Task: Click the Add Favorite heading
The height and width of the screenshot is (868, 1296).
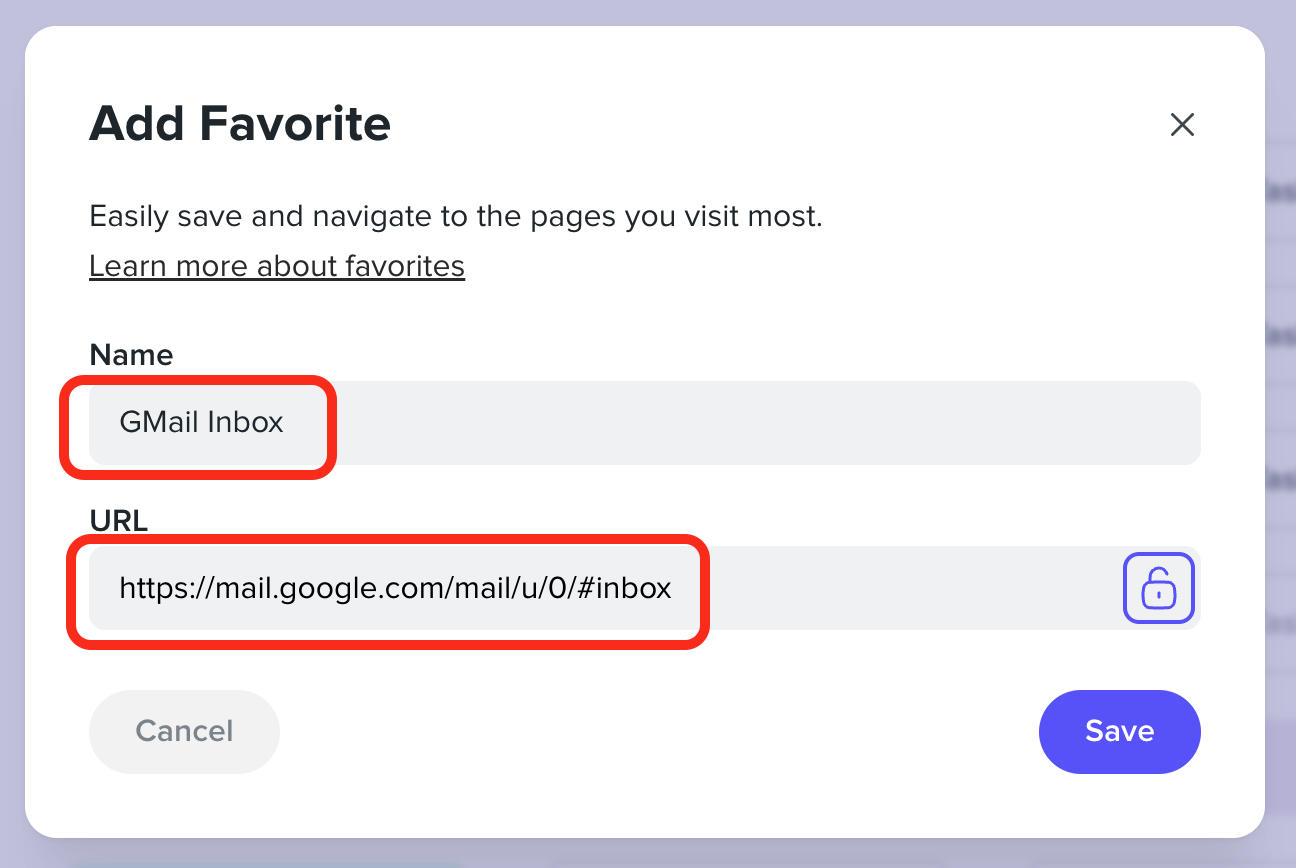Action: click(x=240, y=124)
